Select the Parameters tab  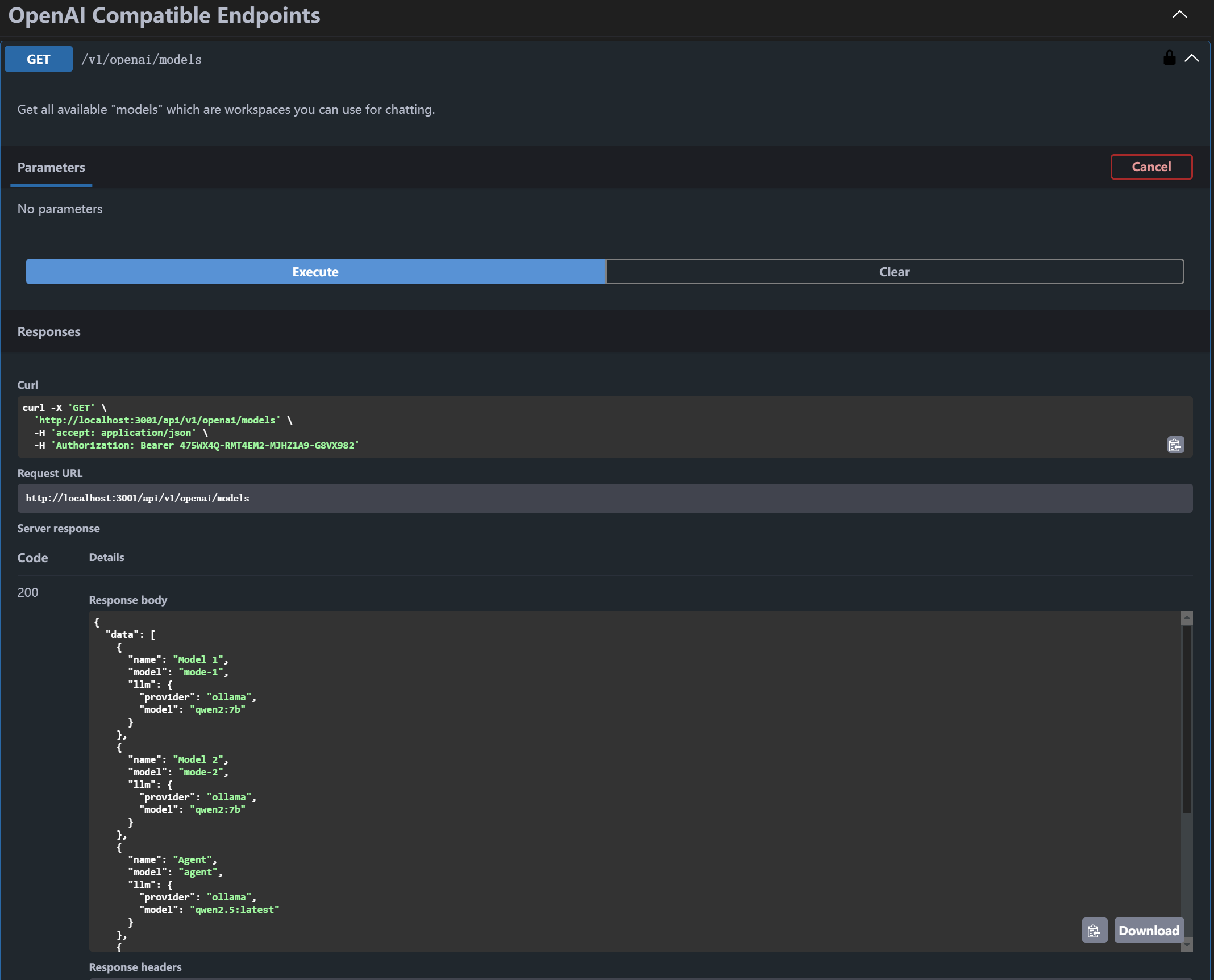click(51, 167)
